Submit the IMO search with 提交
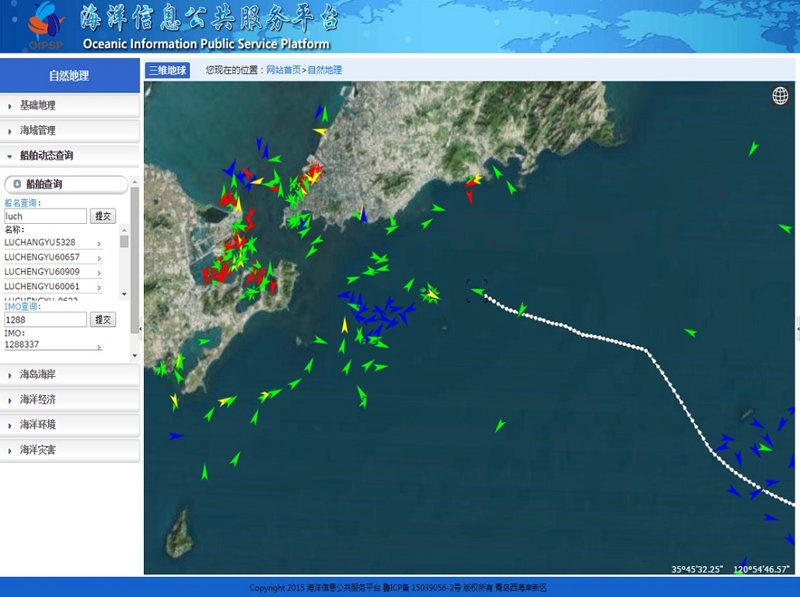The height and width of the screenshot is (597, 800). [x=103, y=319]
